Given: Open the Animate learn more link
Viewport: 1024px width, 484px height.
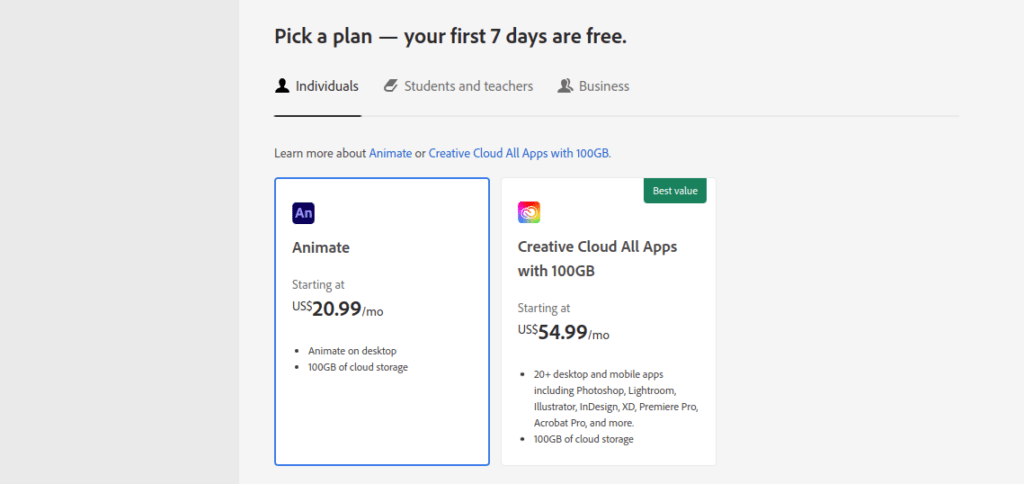Looking at the screenshot, I should (x=391, y=153).
